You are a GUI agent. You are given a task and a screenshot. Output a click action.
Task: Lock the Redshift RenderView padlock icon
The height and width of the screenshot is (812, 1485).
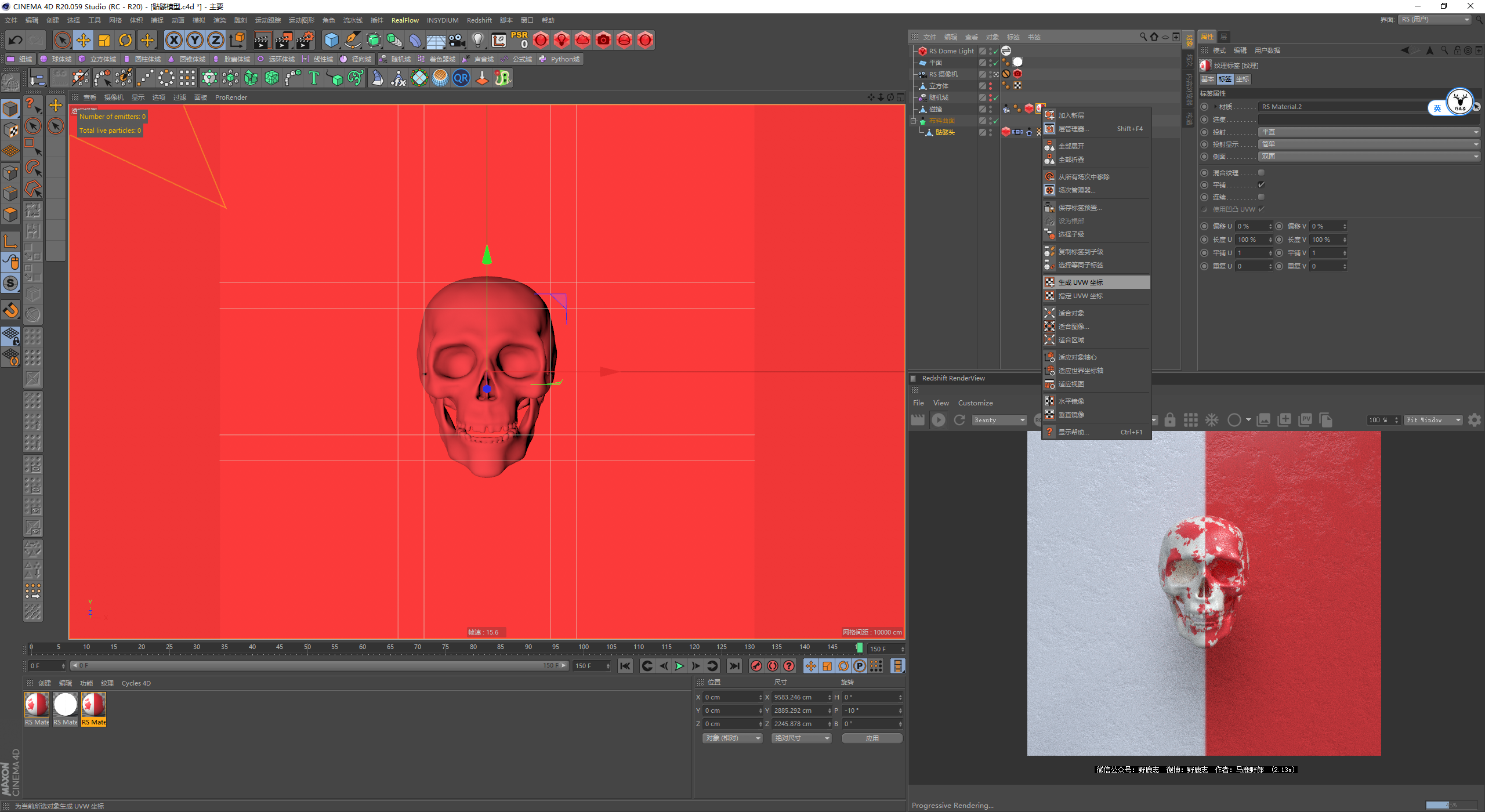tap(1170, 420)
